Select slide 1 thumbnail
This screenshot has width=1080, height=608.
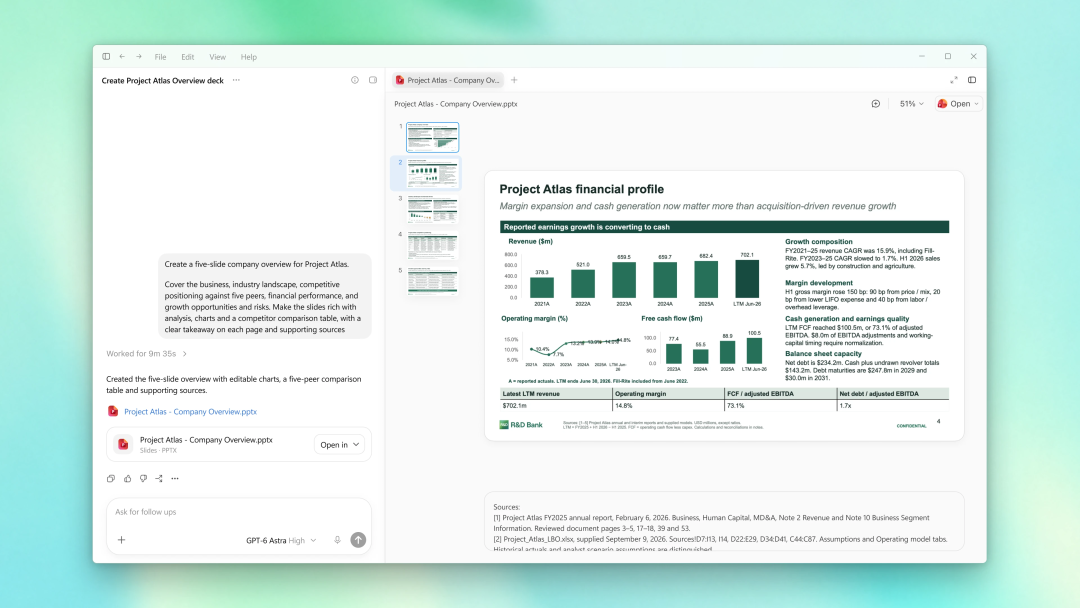pyautogui.click(x=433, y=137)
